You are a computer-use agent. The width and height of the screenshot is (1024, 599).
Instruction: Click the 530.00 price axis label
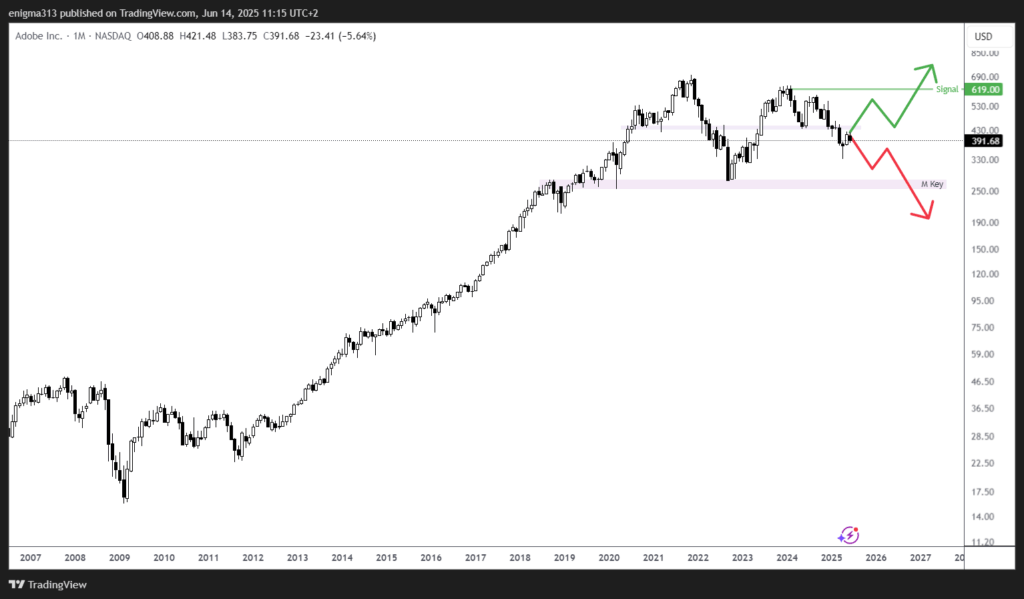tap(985, 106)
